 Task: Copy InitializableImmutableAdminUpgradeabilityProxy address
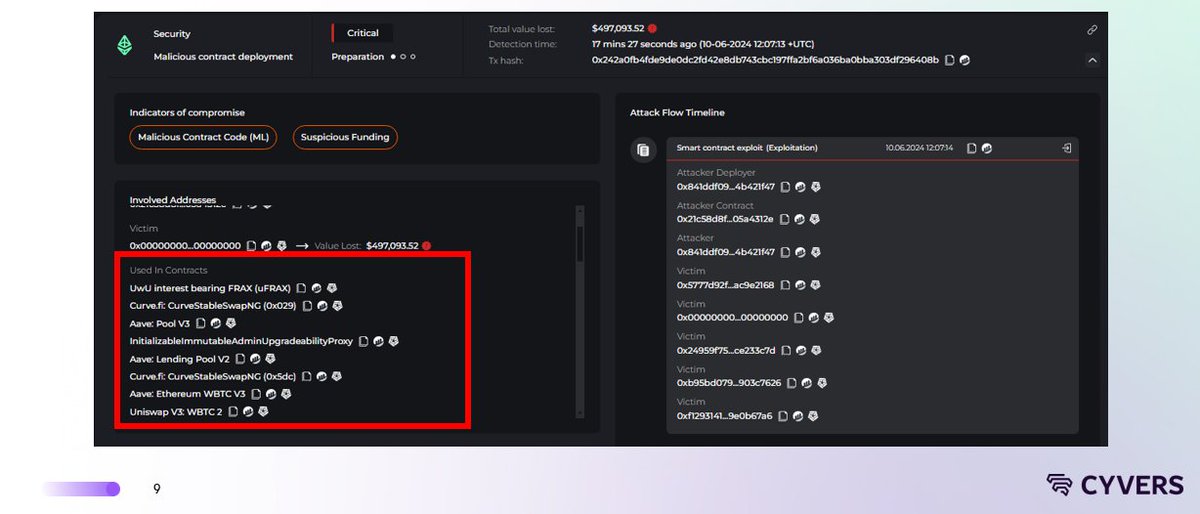pyautogui.click(x=364, y=341)
